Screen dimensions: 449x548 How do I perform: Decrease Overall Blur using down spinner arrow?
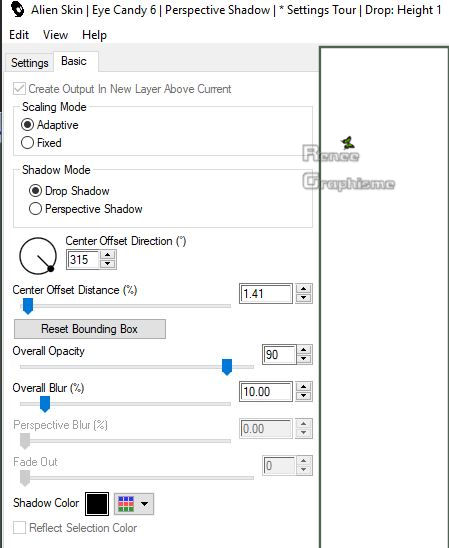[x=303, y=396]
